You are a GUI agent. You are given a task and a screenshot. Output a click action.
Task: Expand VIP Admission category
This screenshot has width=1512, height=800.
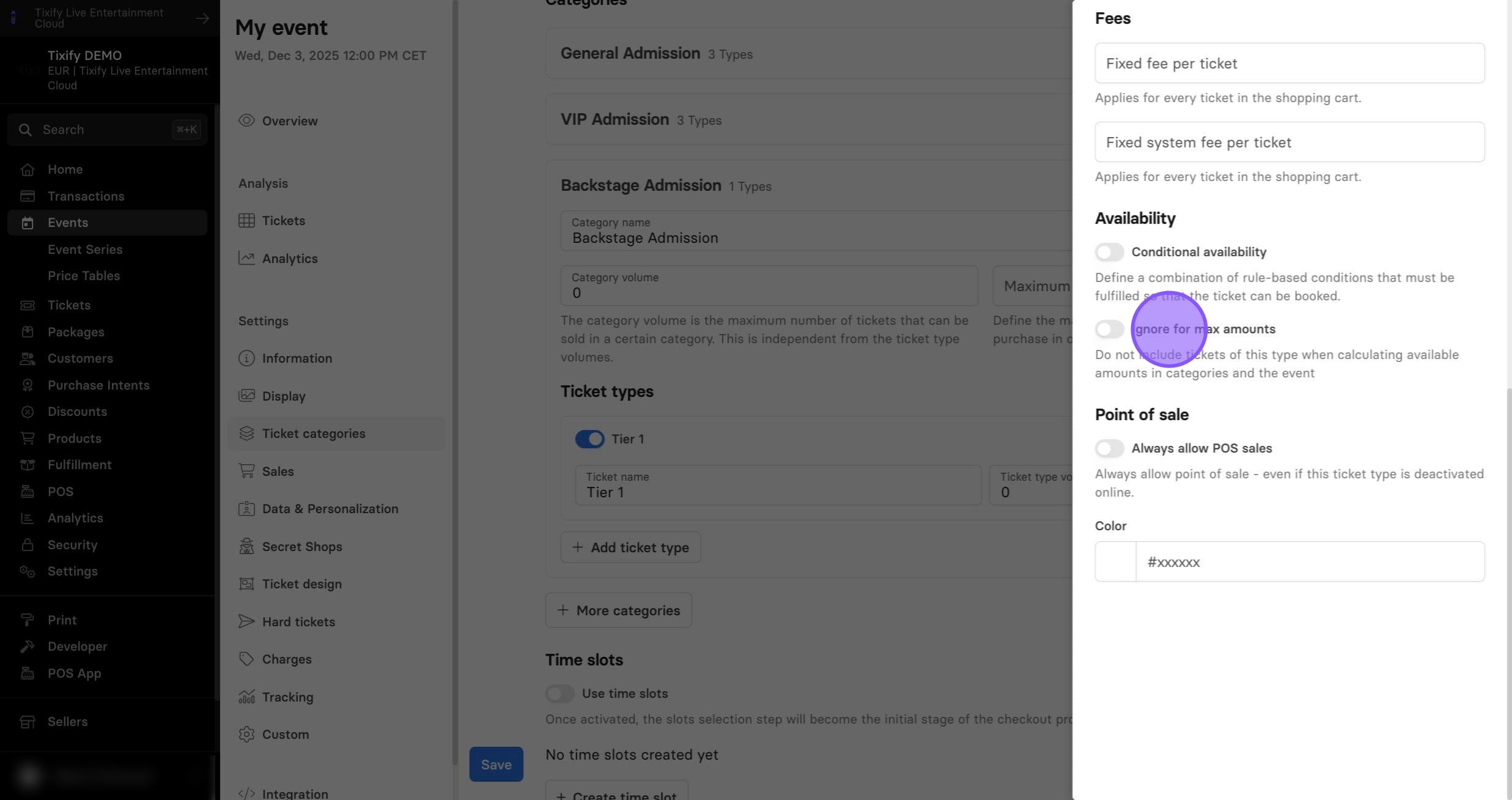coord(808,119)
